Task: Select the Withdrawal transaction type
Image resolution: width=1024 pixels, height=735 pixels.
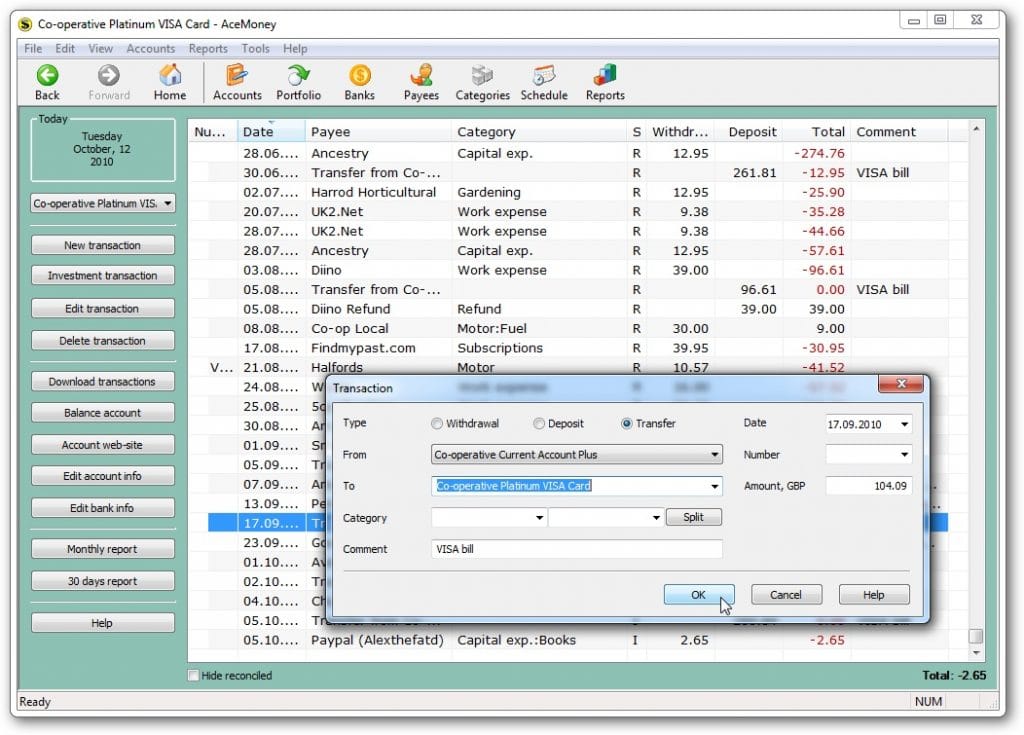Action: [x=437, y=423]
